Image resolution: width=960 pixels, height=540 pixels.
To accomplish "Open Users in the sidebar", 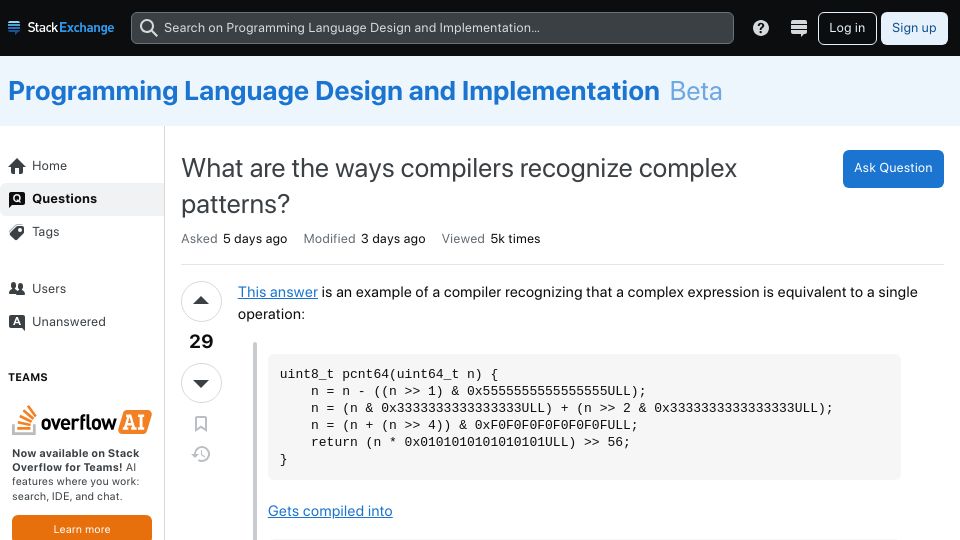I will pos(82,289).
